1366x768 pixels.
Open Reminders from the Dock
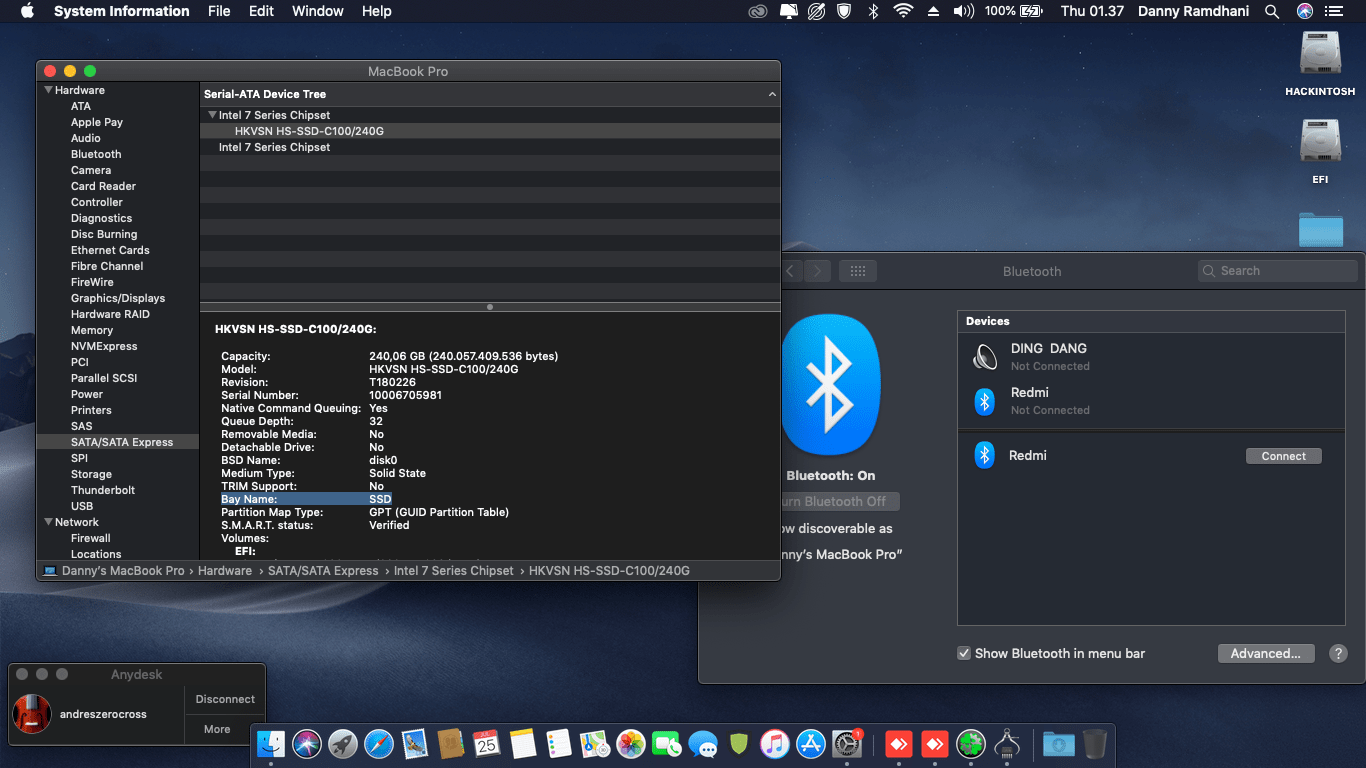559,744
